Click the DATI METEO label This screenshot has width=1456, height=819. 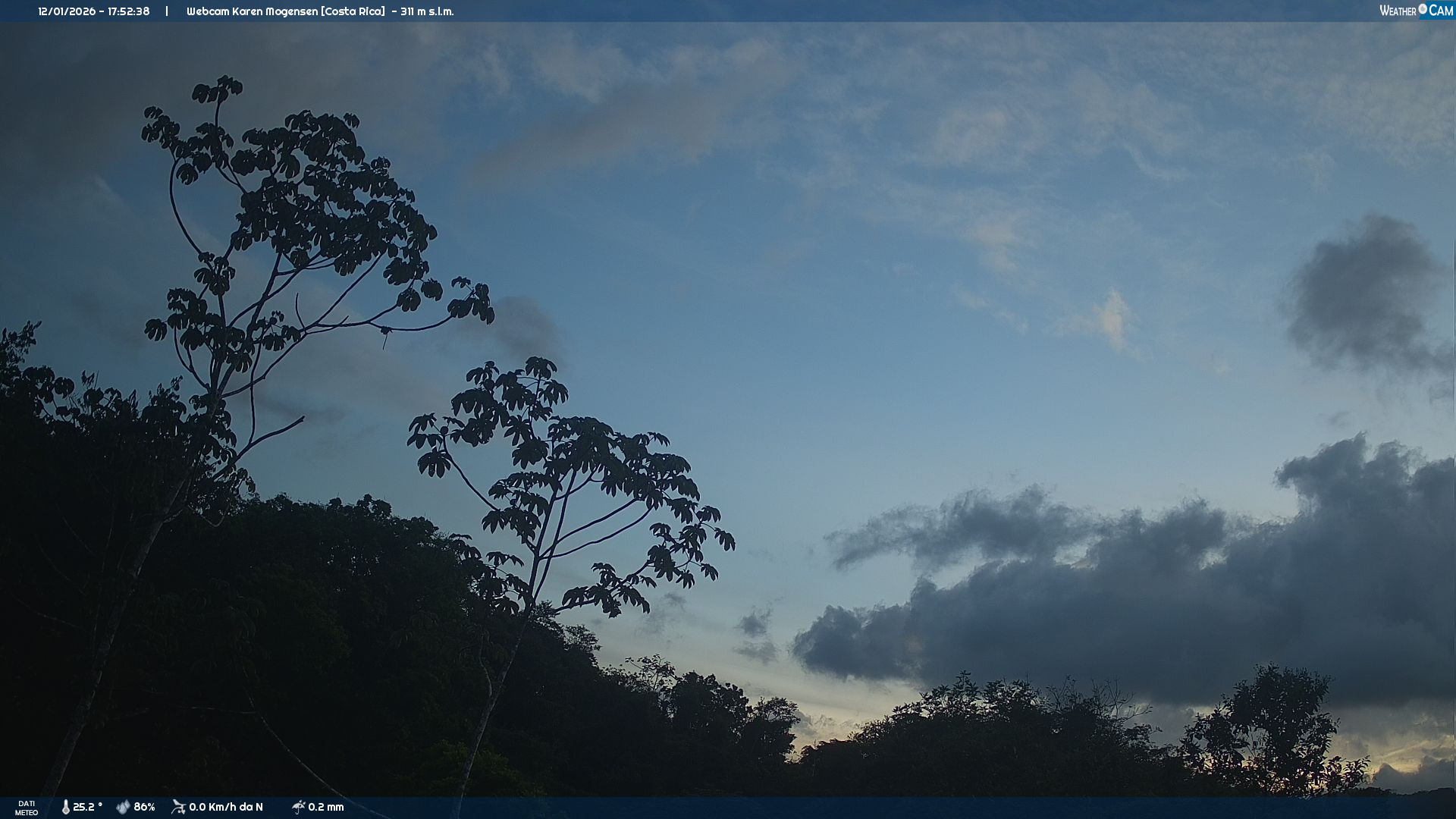point(27,808)
